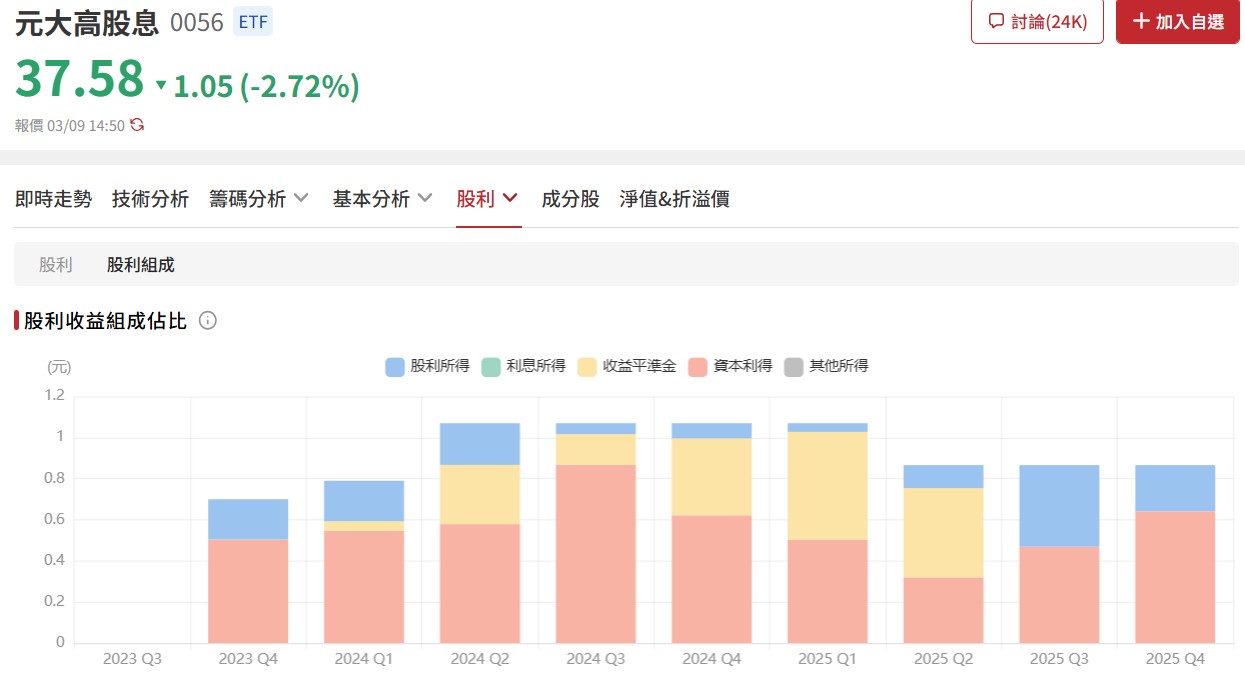
Task: Click the speech bubble icon on 討論 button
Action: 996,21
